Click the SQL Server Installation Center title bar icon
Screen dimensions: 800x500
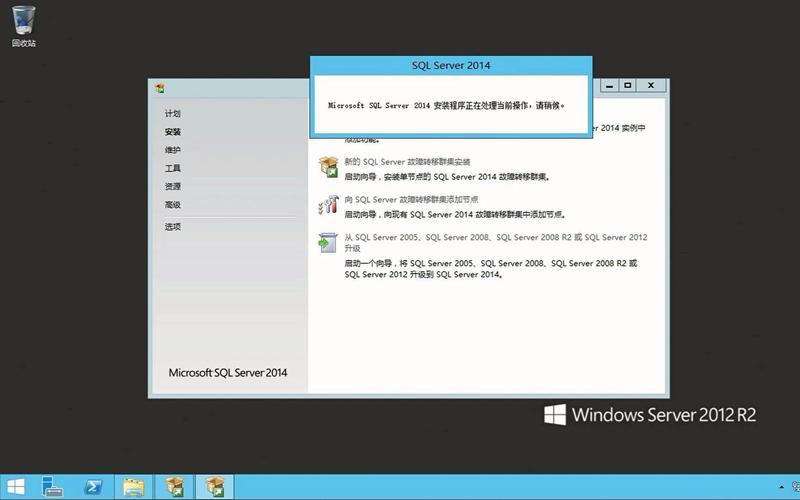(x=160, y=88)
